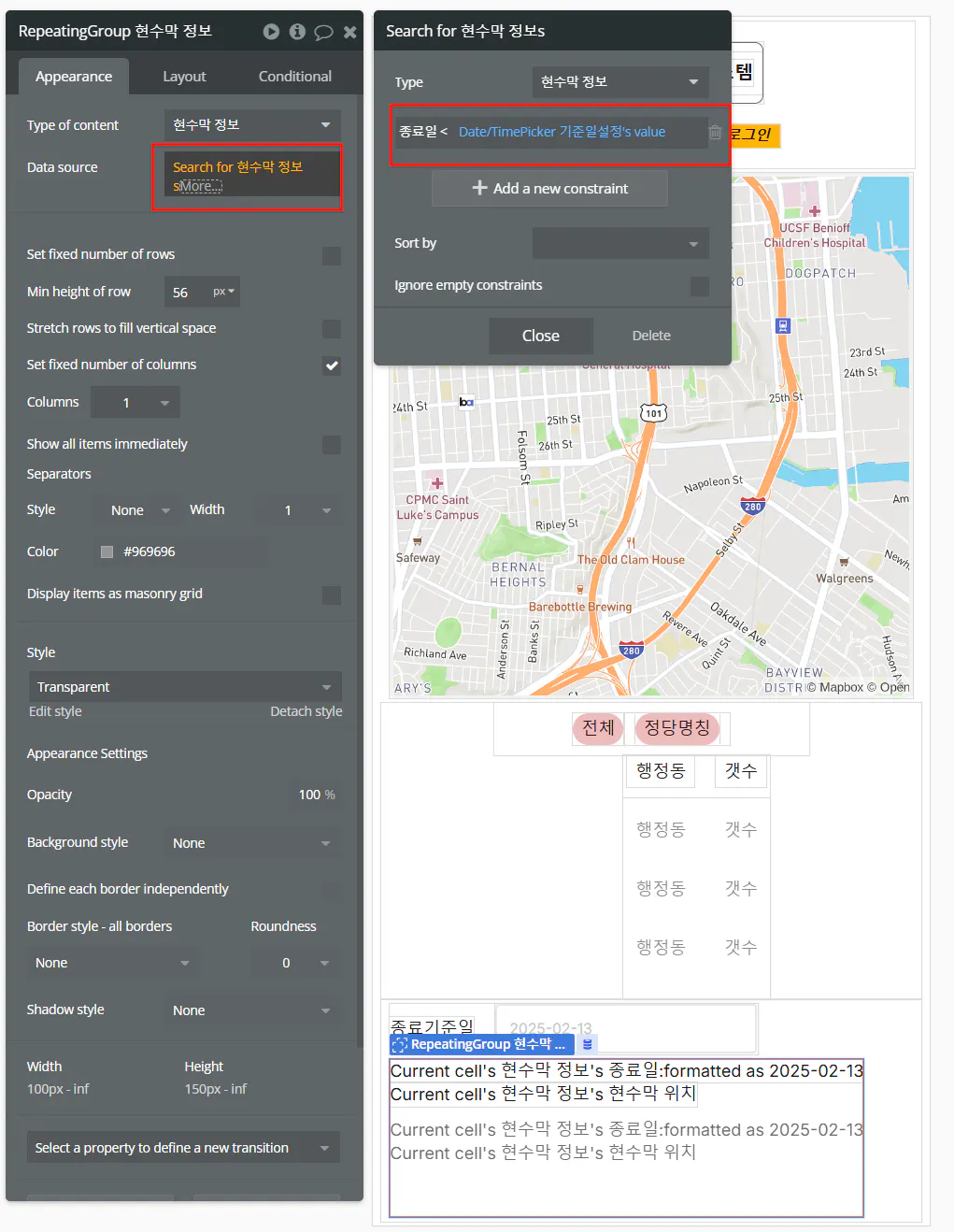This screenshot has width=954, height=1232.
Task: Toggle Ignore empty constraints
Action: tap(699, 286)
